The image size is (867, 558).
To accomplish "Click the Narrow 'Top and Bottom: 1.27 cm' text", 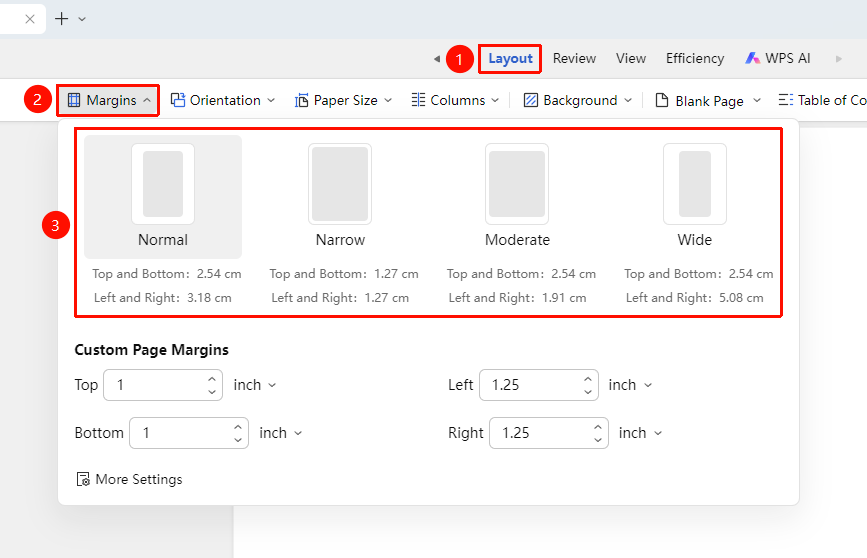I will click(344, 274).
